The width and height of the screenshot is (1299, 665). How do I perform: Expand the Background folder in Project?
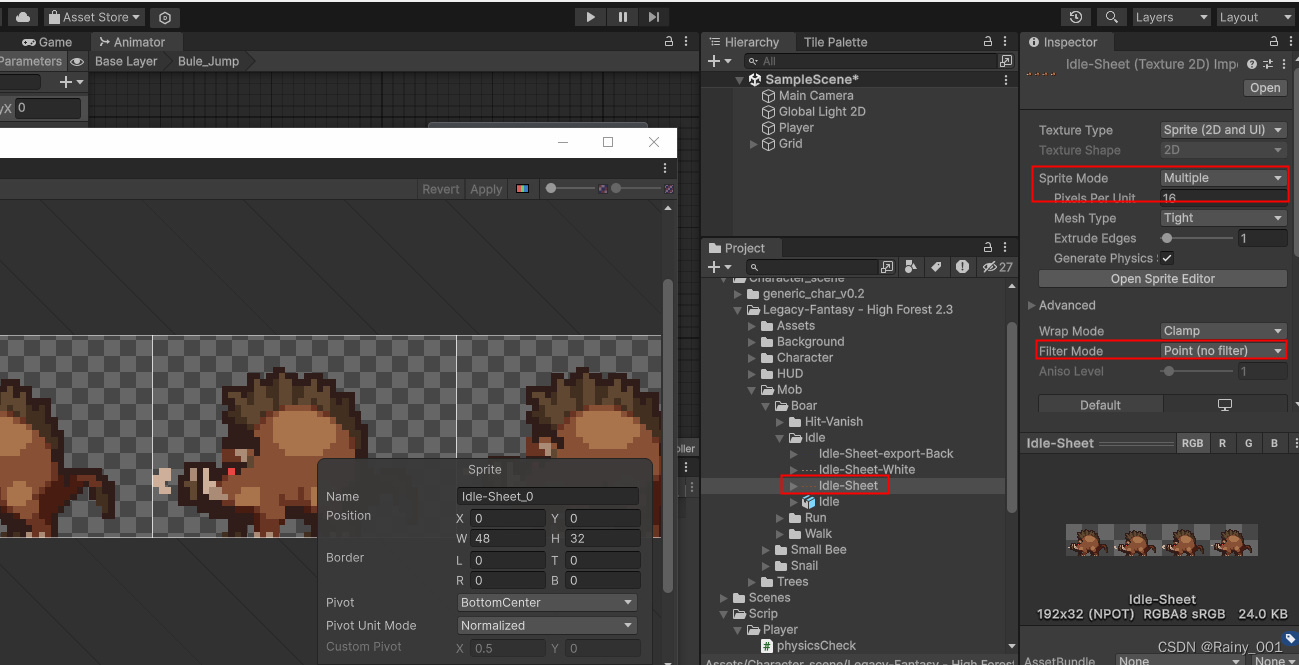753,342
